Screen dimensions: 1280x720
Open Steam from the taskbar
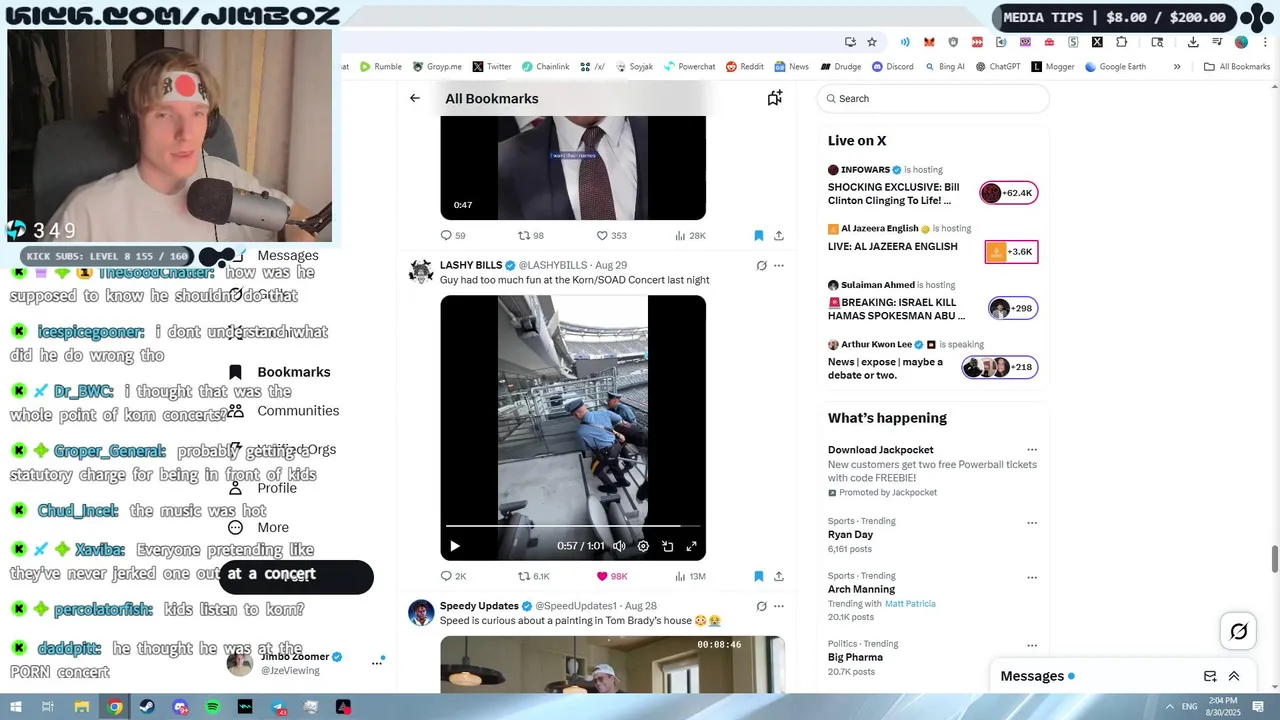coord(147,707)
